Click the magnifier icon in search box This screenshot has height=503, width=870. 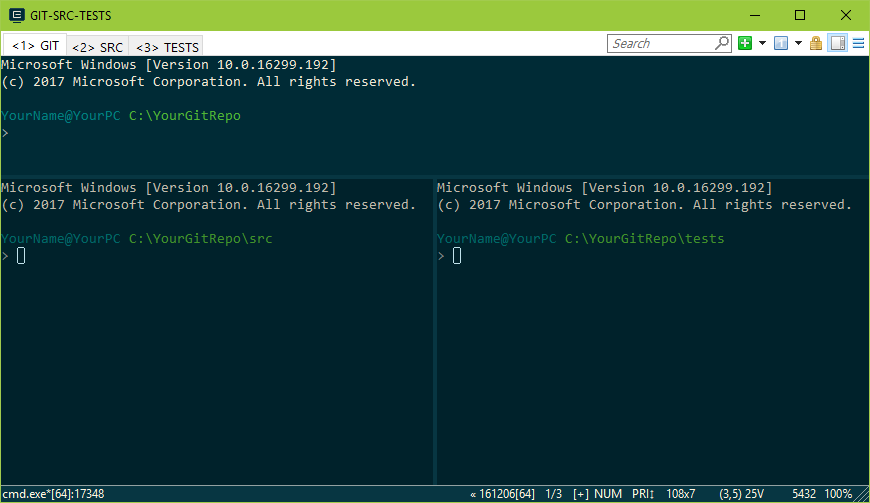point(722,43)
